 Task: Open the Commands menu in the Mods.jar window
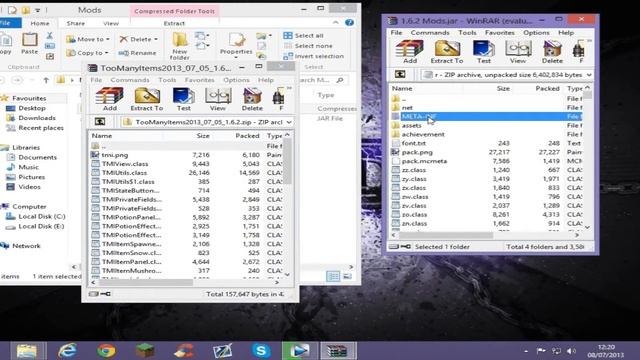pos(430,33)
